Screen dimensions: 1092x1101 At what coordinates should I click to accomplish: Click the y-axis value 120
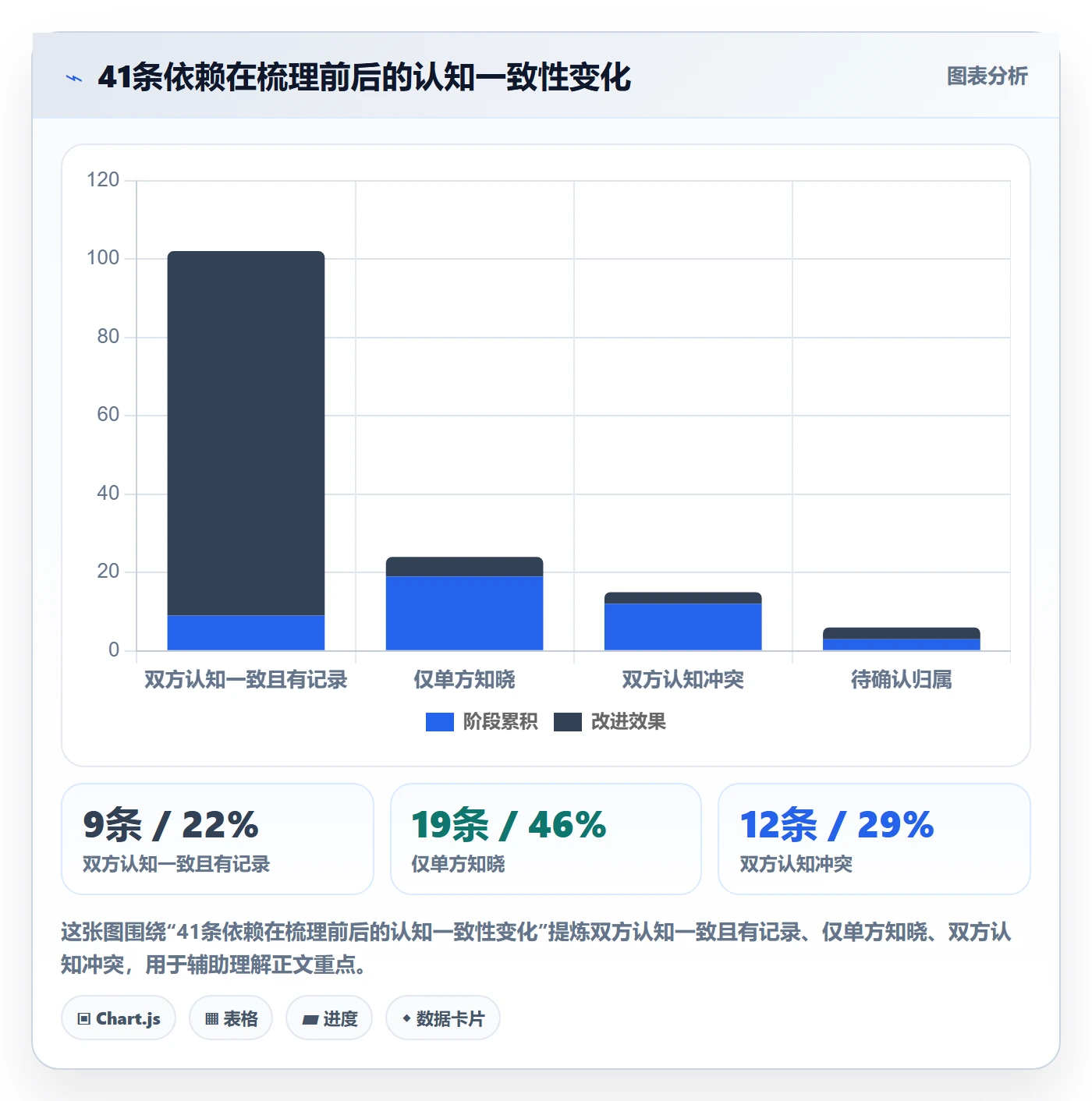[103, 180]
